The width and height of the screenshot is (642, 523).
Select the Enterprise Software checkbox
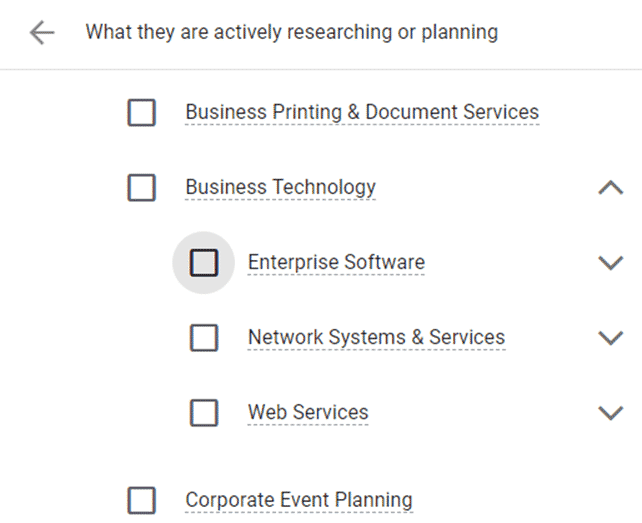(204, 263)
